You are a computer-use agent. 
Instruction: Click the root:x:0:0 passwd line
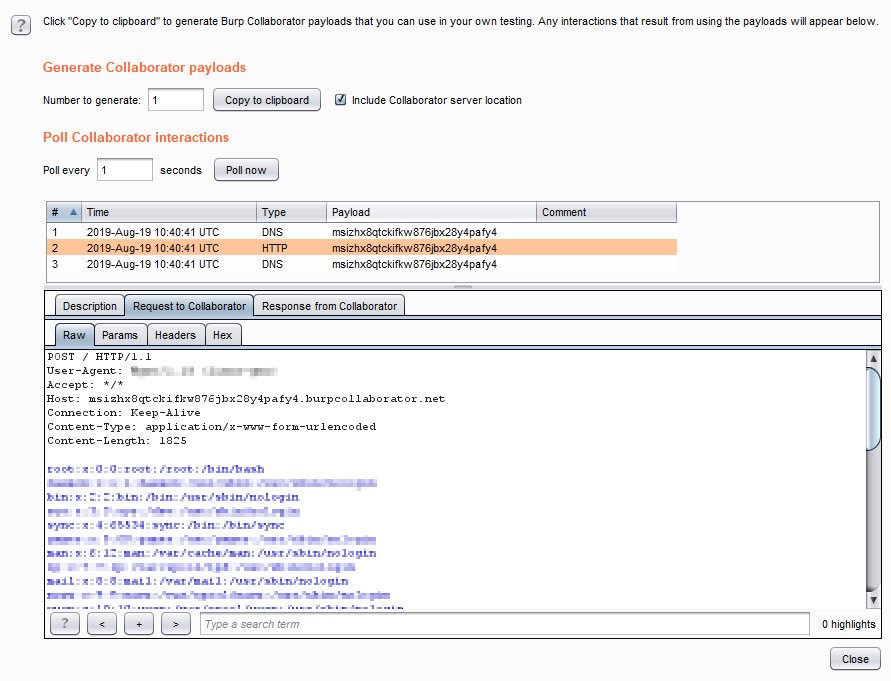(x=156, y=469)
